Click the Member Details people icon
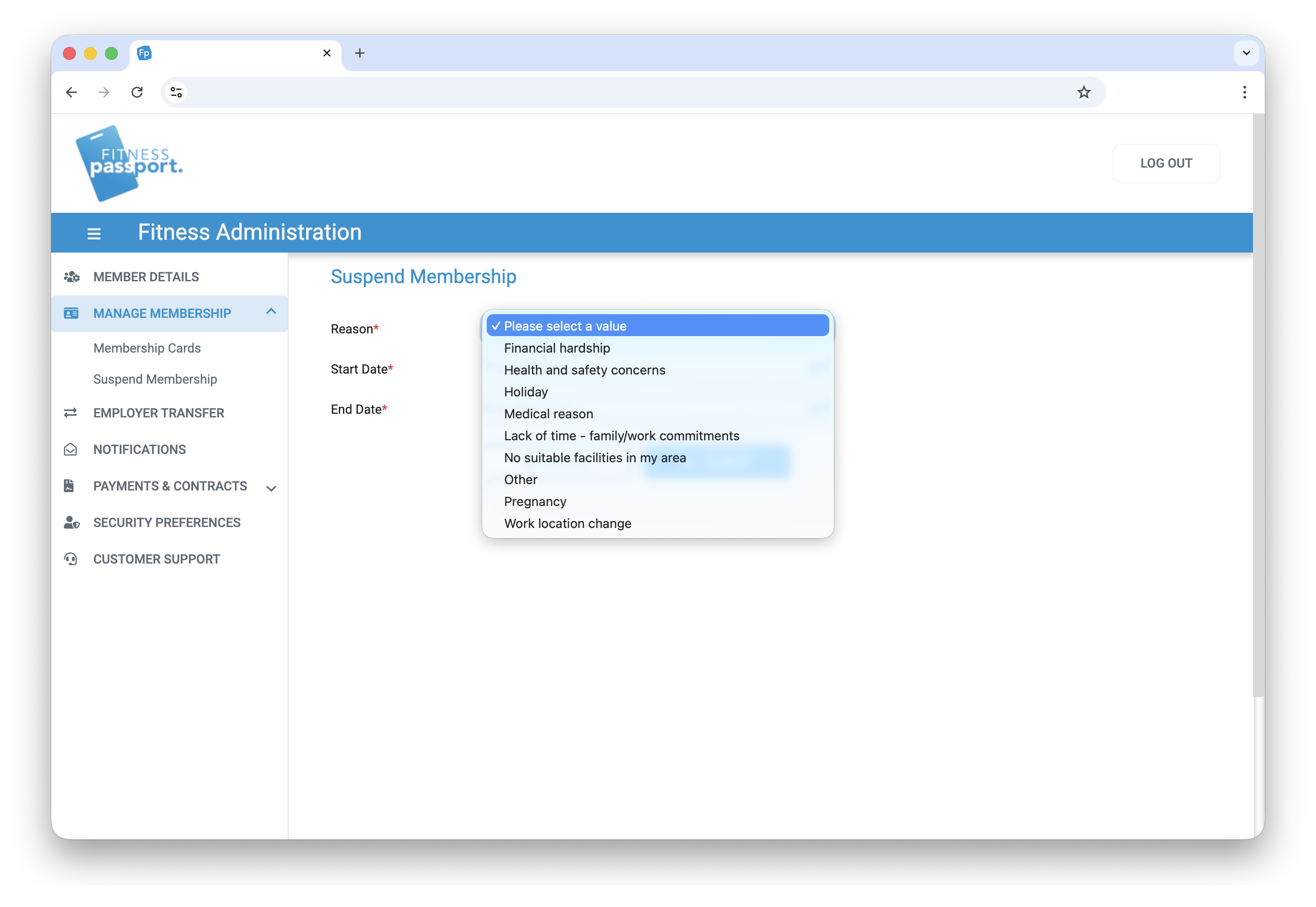This screenshot has height=907, width=1316. point(71,277)
